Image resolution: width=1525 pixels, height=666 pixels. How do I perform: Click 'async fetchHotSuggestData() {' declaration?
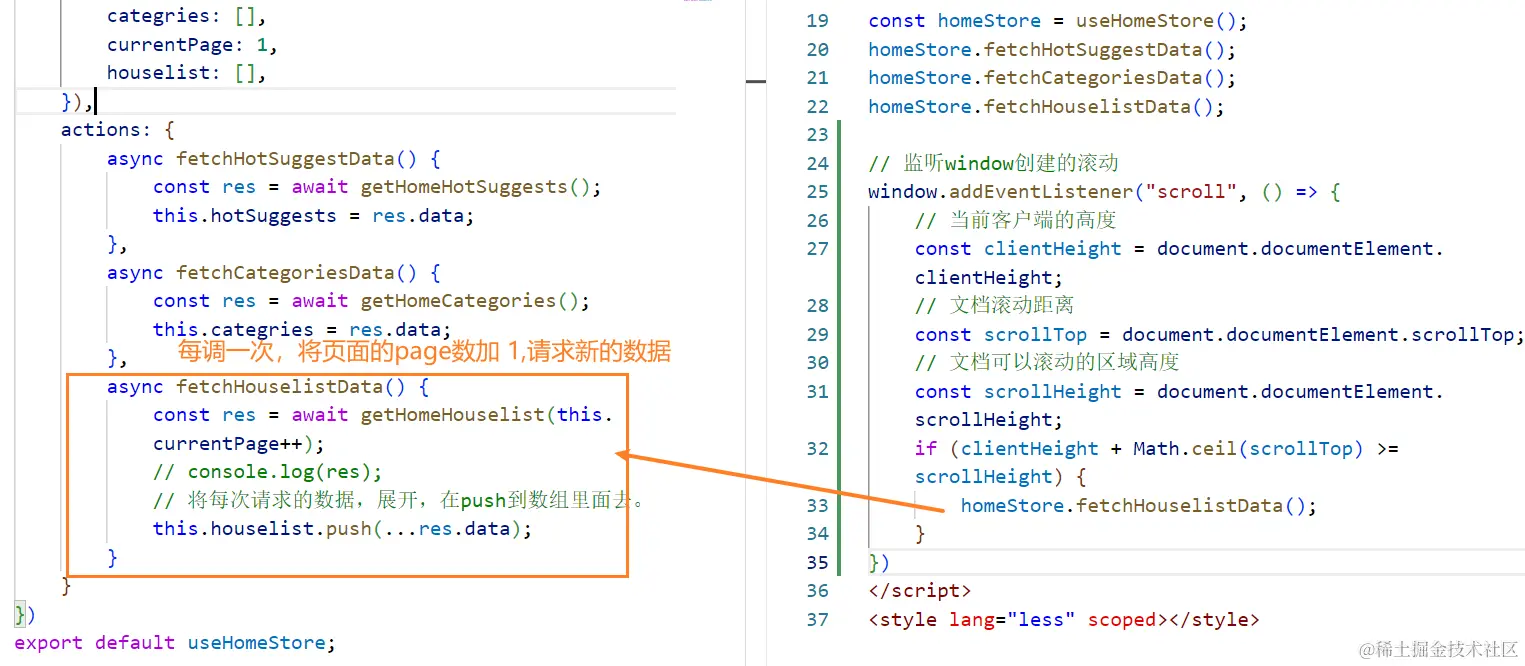click(274, 158)
